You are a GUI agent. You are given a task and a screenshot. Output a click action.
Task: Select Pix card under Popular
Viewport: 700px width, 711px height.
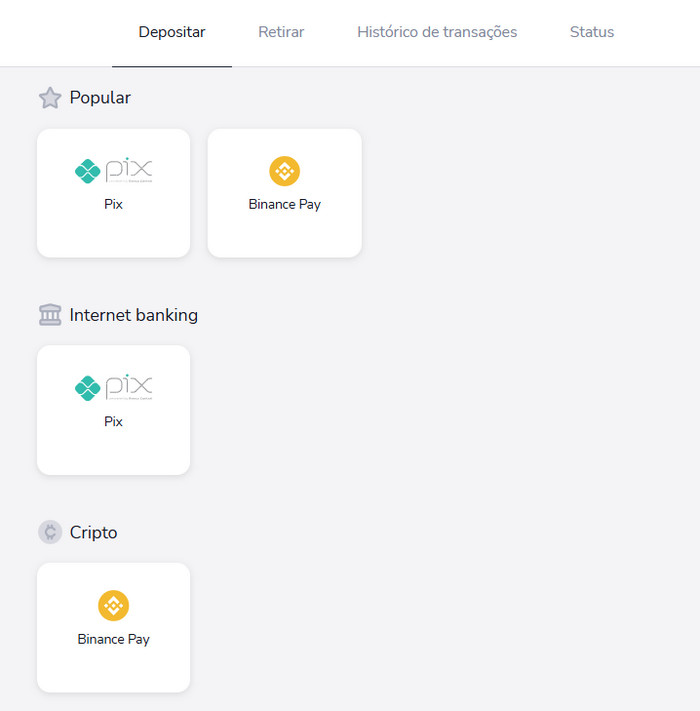point(113,193)
